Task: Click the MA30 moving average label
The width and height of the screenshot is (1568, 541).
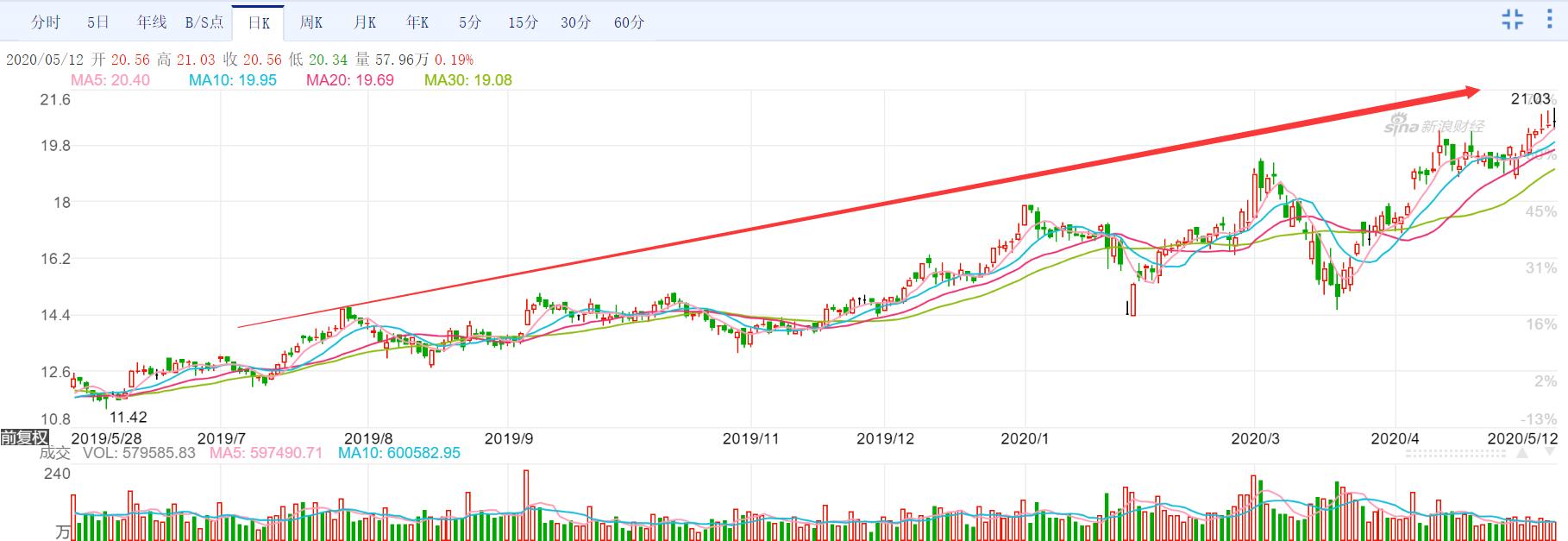Action: [467, 80]
